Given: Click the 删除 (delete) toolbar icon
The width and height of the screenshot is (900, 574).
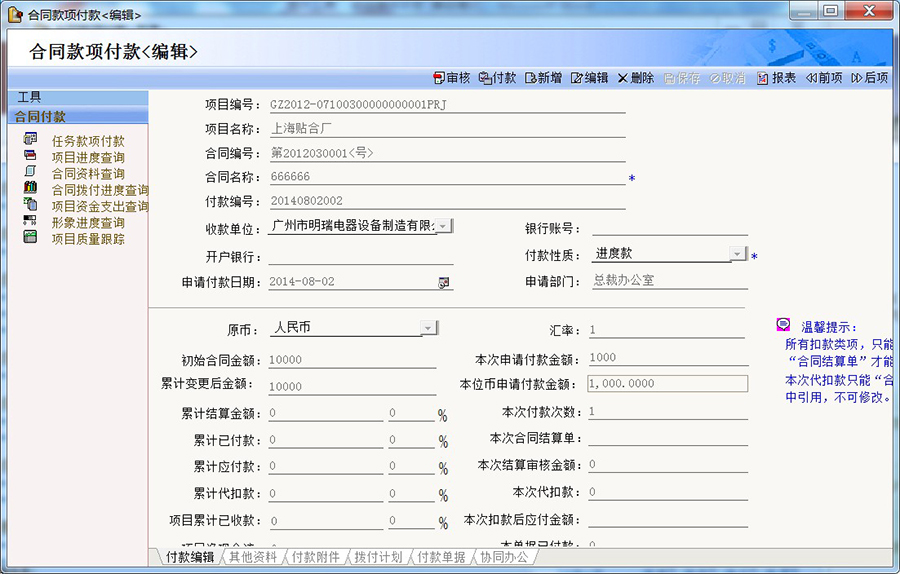Looking at the screenshot, I should tap(635, 78).
